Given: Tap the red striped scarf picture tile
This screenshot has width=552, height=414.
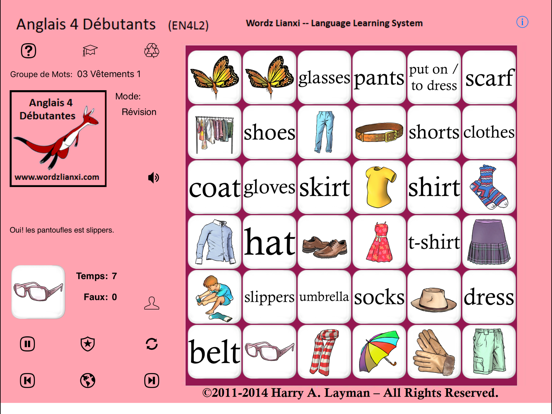Looking at the screenshot, I should tap(324, 352).
